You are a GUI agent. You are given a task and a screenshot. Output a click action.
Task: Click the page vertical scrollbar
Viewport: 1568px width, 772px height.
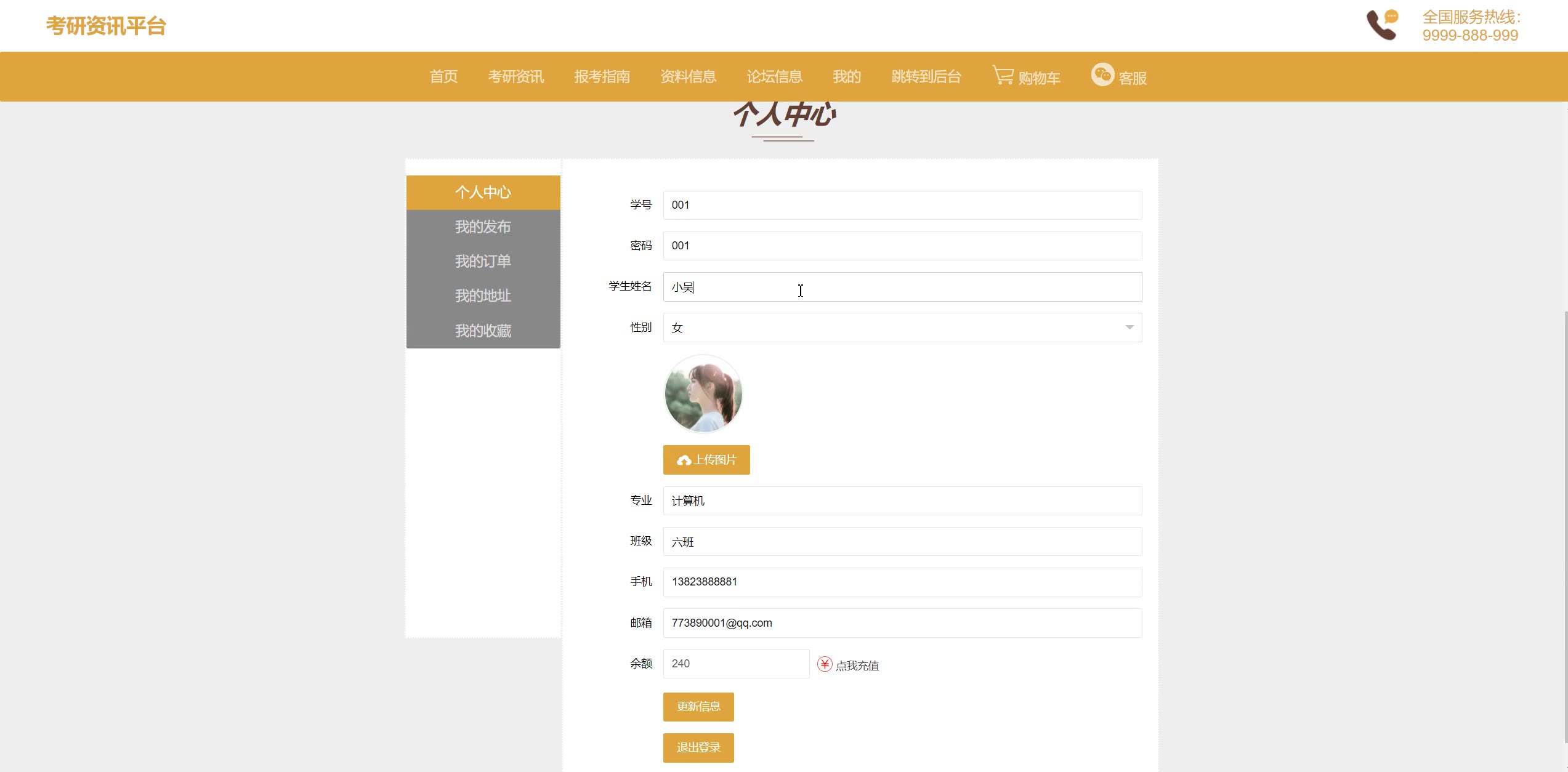tap(1565, 523)
